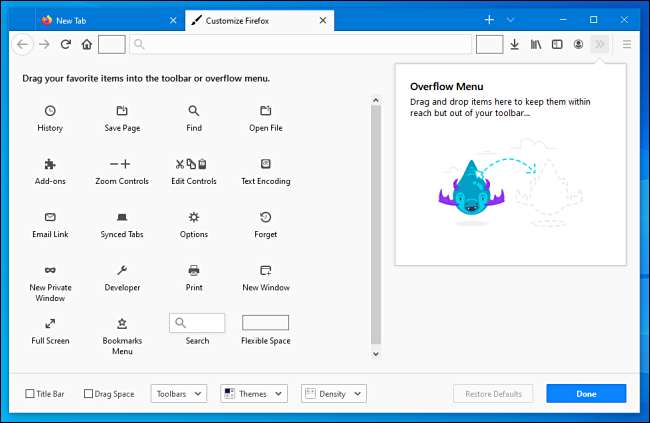This screenshot has height=423, width=650.
Task: Select the Developer wrench icon
Action: coord(122,270)
